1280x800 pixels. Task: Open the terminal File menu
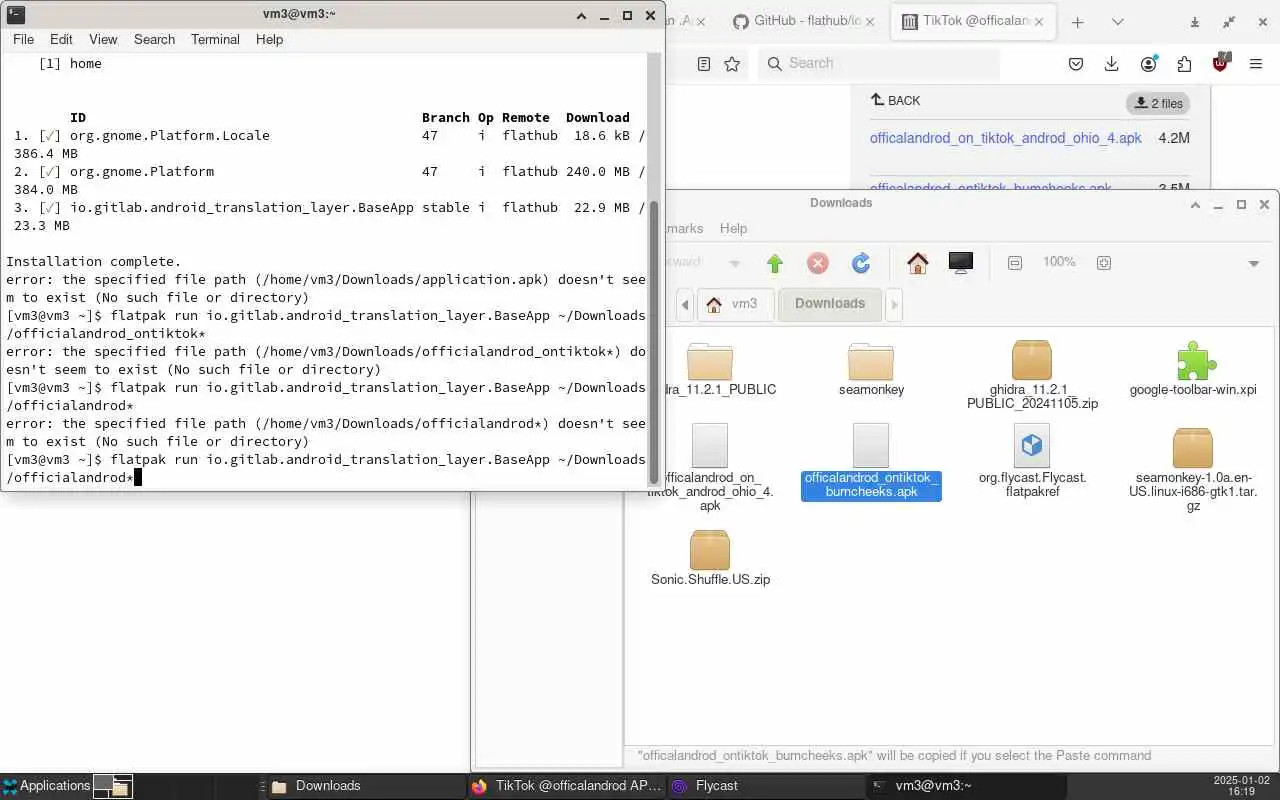[23, 39]
